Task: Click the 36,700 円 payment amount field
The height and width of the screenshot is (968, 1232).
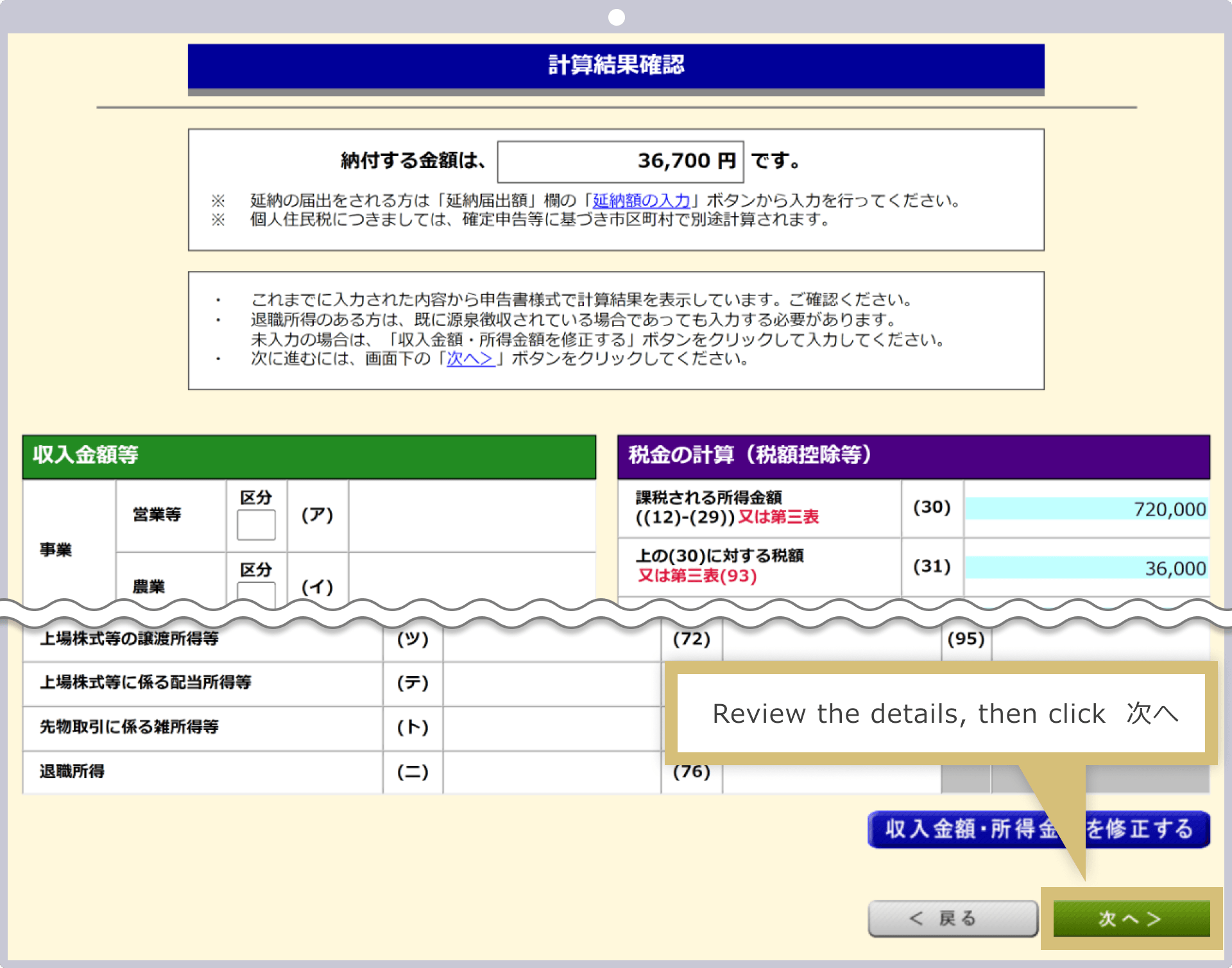Action: [x=620, y=161]
